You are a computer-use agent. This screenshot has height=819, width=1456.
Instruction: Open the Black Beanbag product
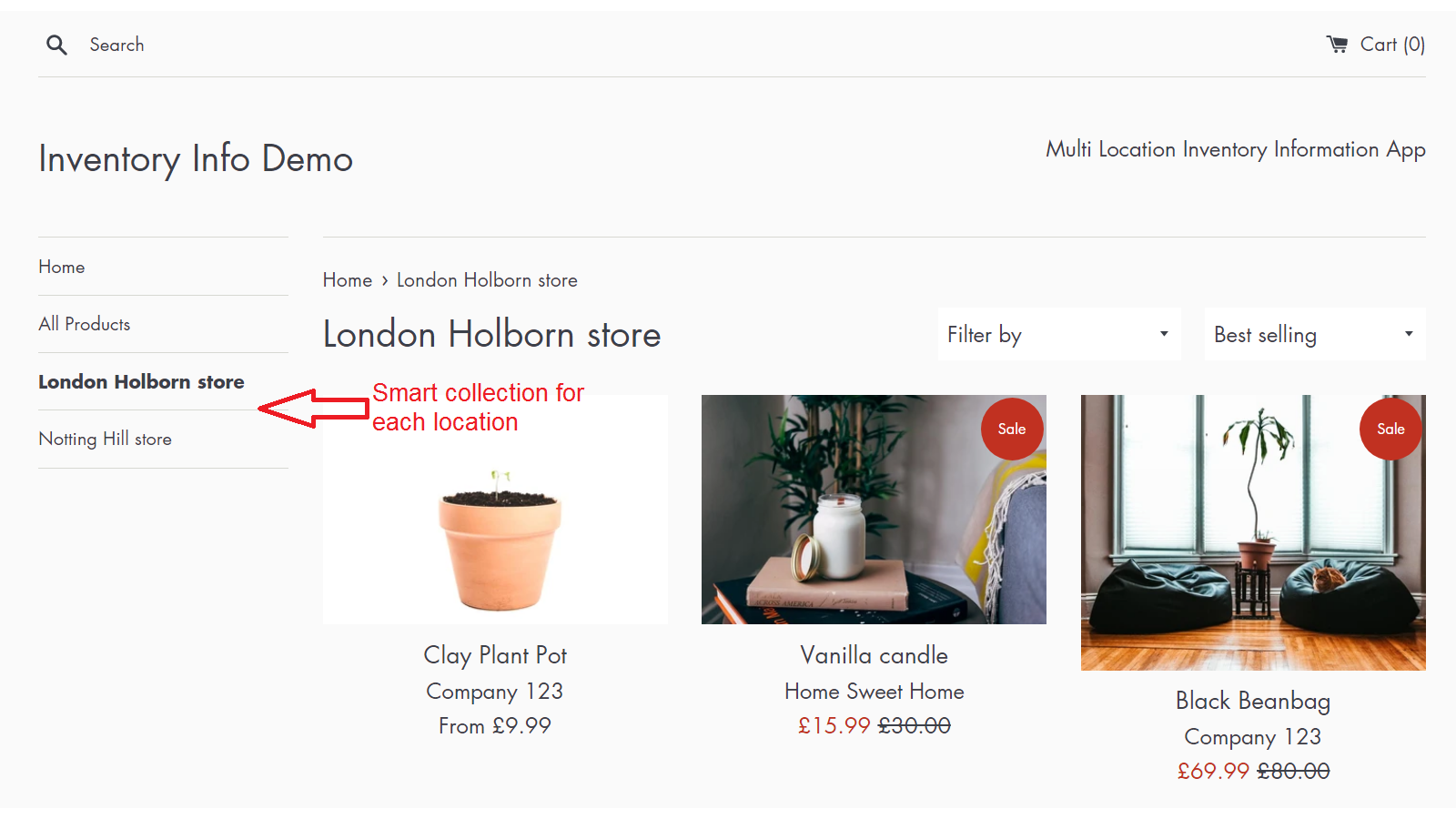1252,701
